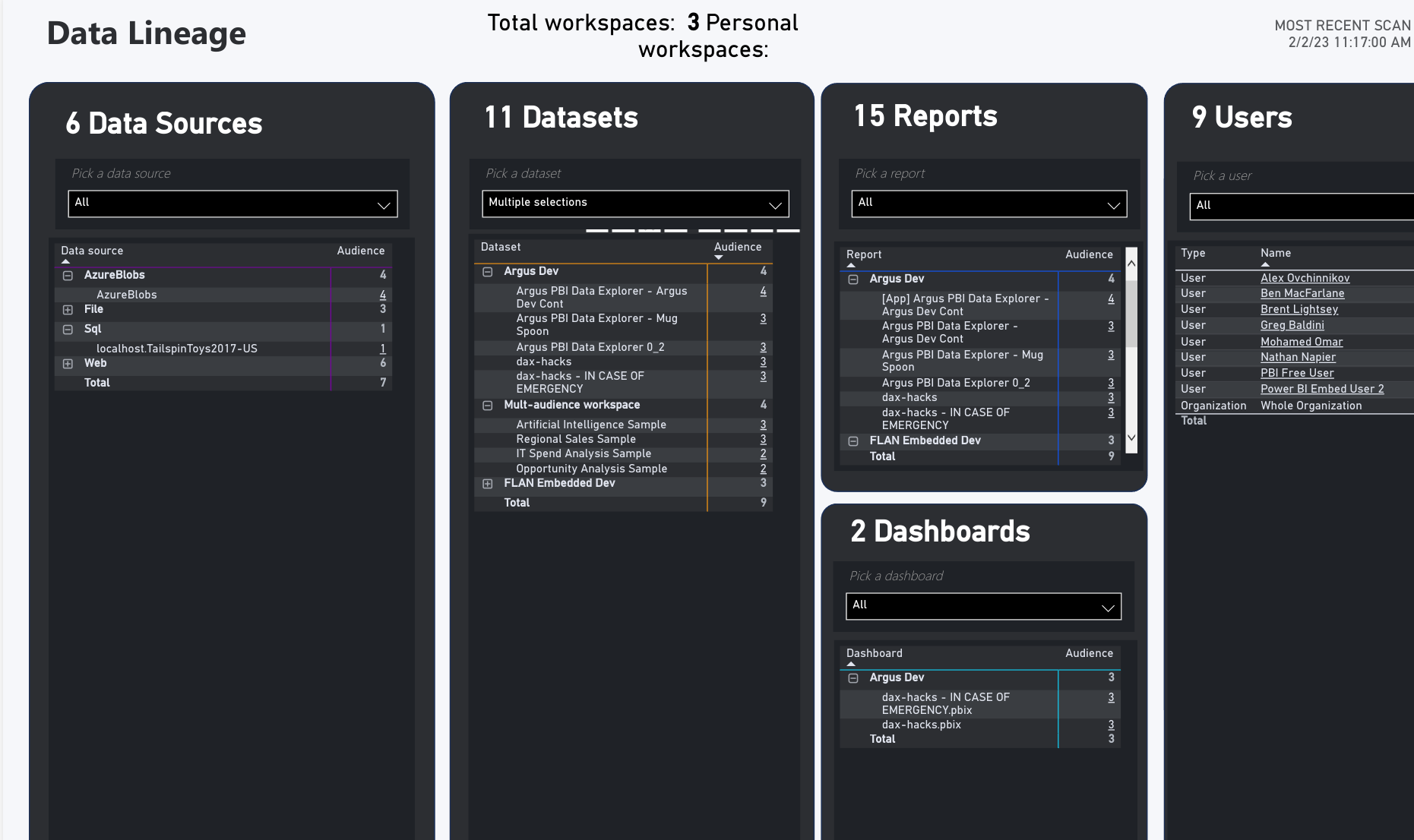Image resolution: width=1414 pixels, height=840 pixels.
Task: Open PBI Free User link
Action: click(x=1297, y=373)
